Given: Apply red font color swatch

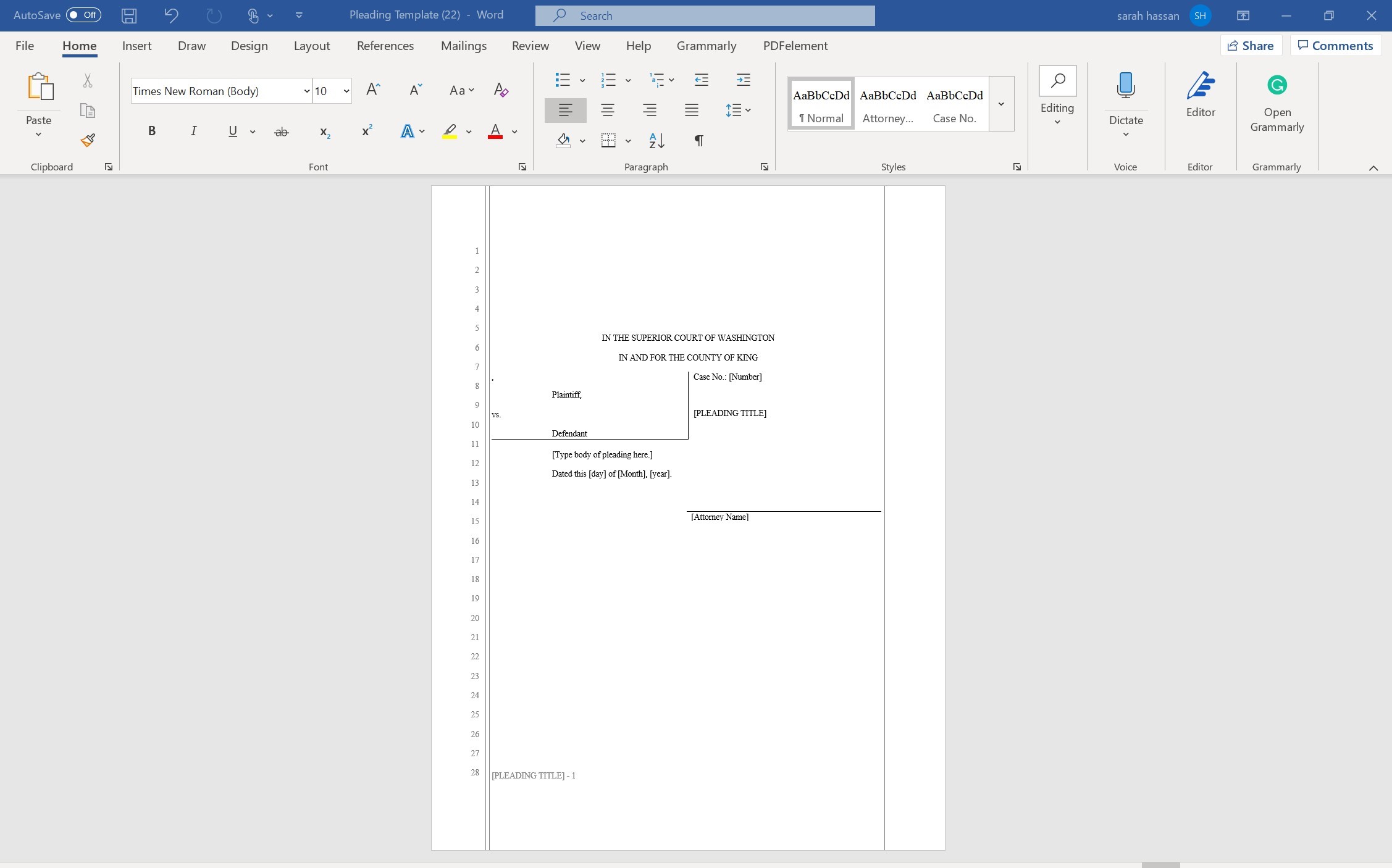Looking at the screenshot, I should click(x=495, y=131).
